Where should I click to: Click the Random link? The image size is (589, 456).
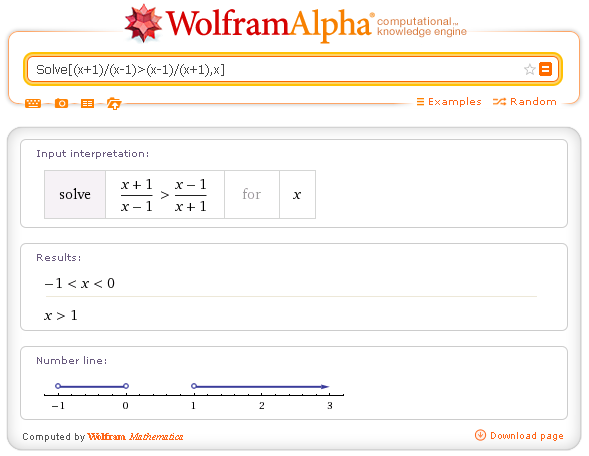coord(524,102)
